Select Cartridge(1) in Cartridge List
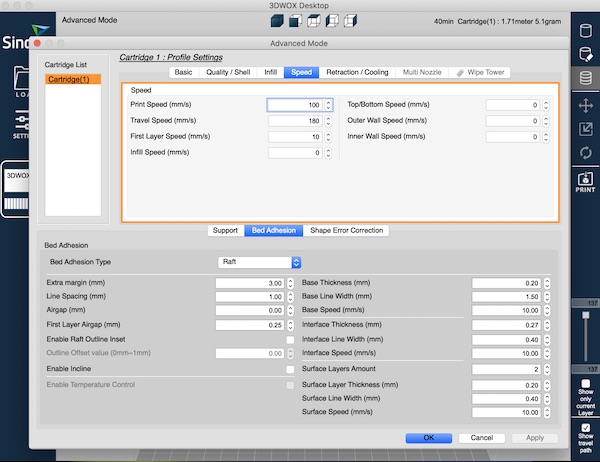Screen dimensions: 600x462 (73, 79)
